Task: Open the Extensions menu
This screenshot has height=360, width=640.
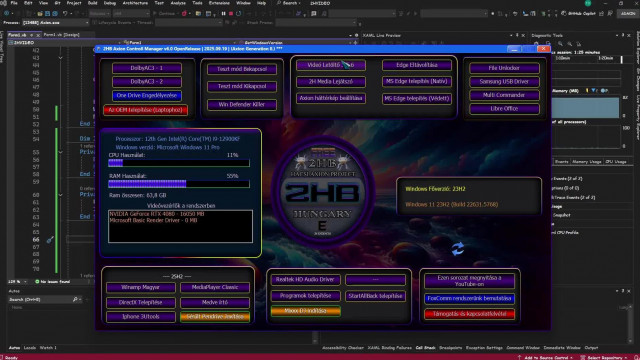Action: (x=219, y=3)
